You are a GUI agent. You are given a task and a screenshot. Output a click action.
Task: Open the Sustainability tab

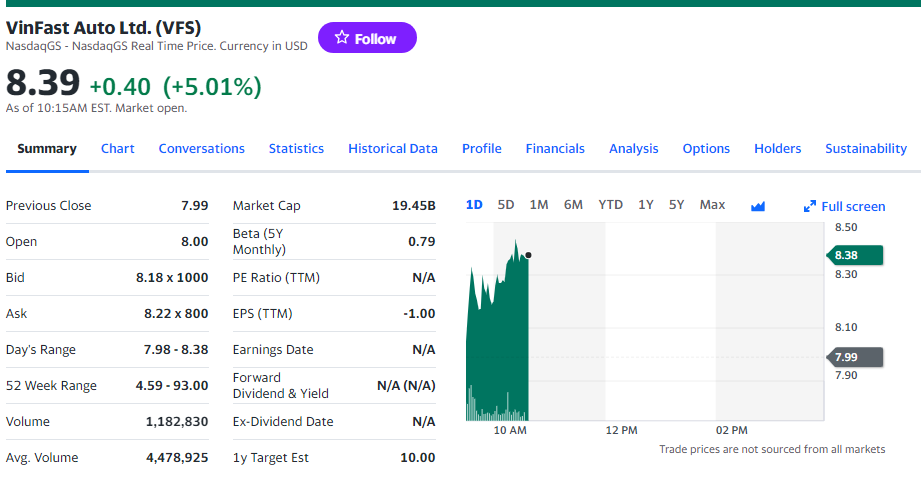click(x=865, y=148)
